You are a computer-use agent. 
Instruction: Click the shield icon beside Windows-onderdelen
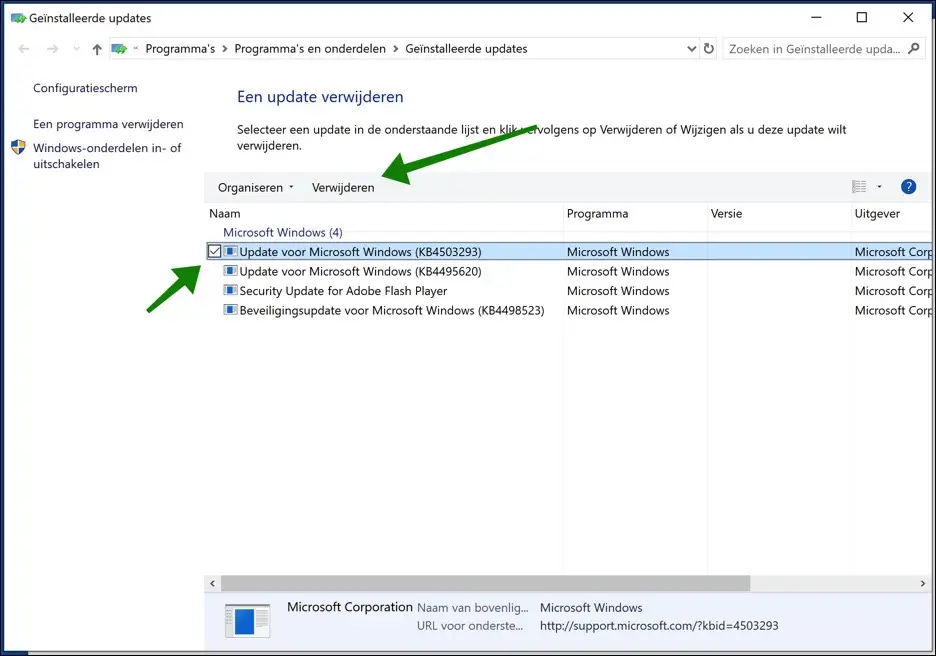click(19, 147)
